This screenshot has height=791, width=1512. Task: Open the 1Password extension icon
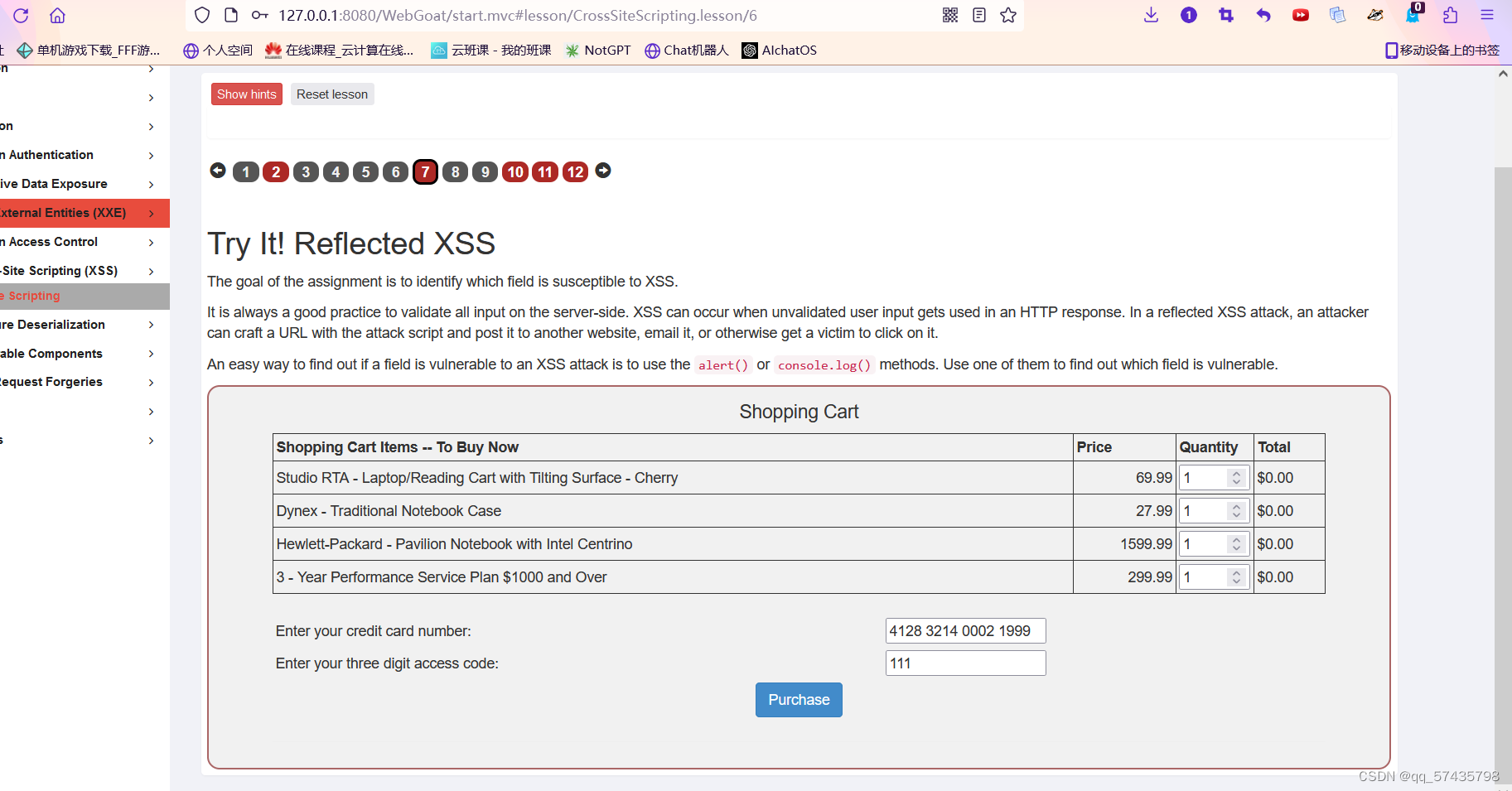[1188, 15]
